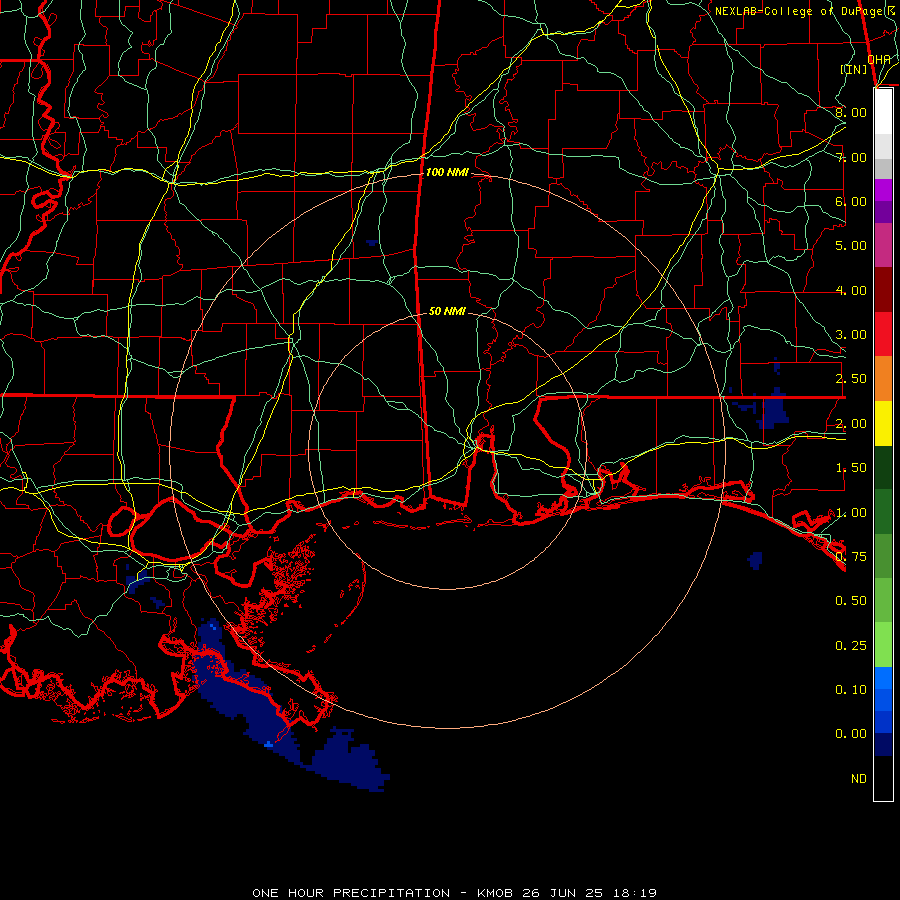Click the NEXLAB-College of DuPage credit text

click(806, 11)
